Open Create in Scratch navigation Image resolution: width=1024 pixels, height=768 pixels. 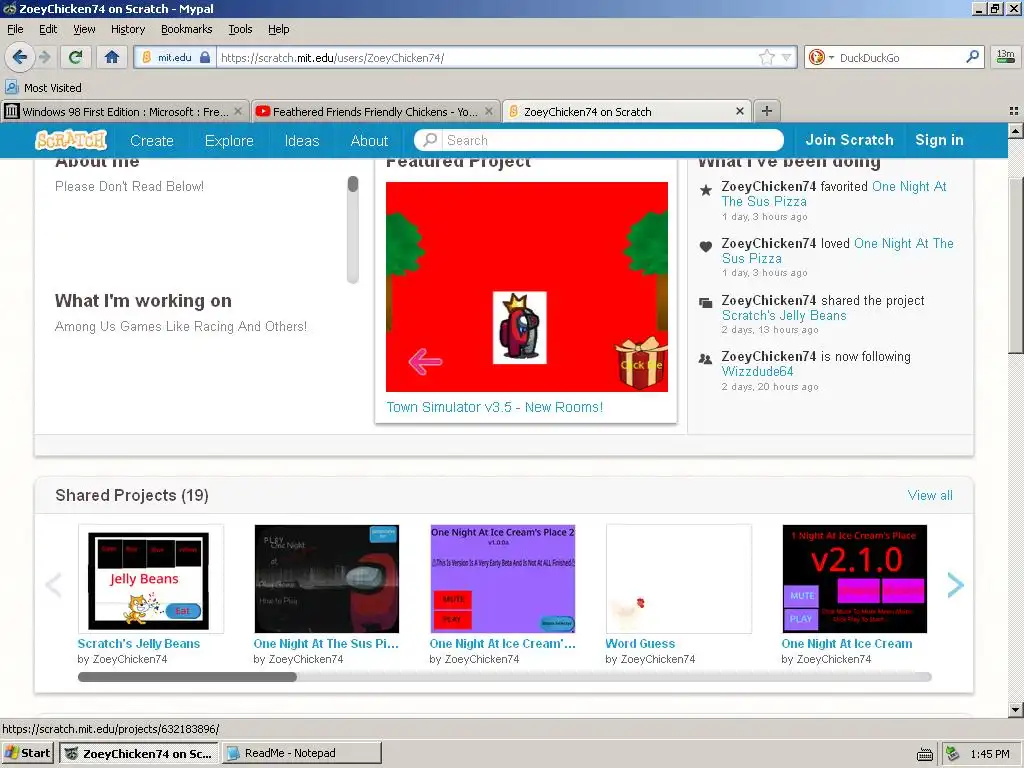point(152,140)
